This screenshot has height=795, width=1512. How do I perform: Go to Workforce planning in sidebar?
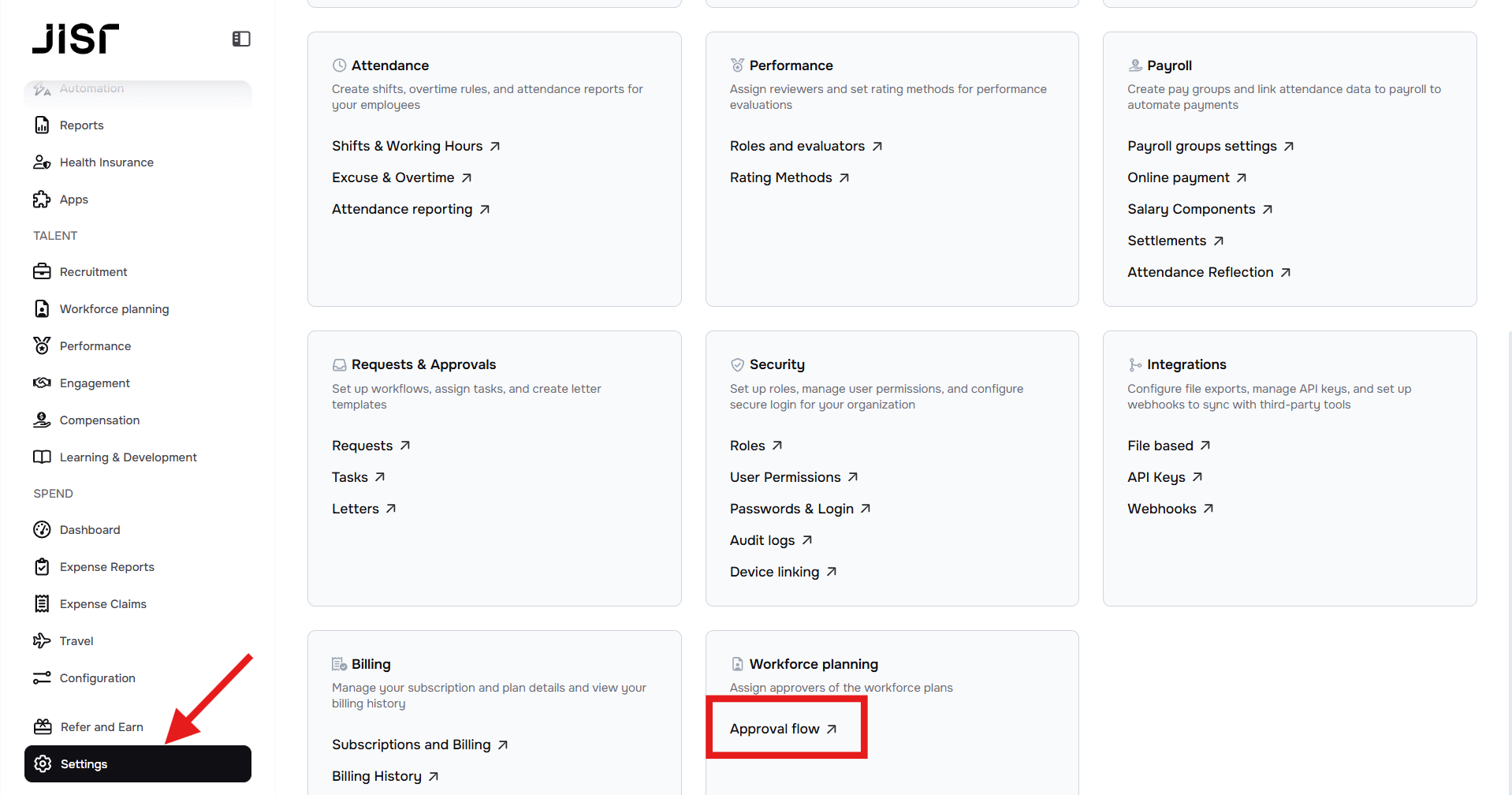click(114, 309)
